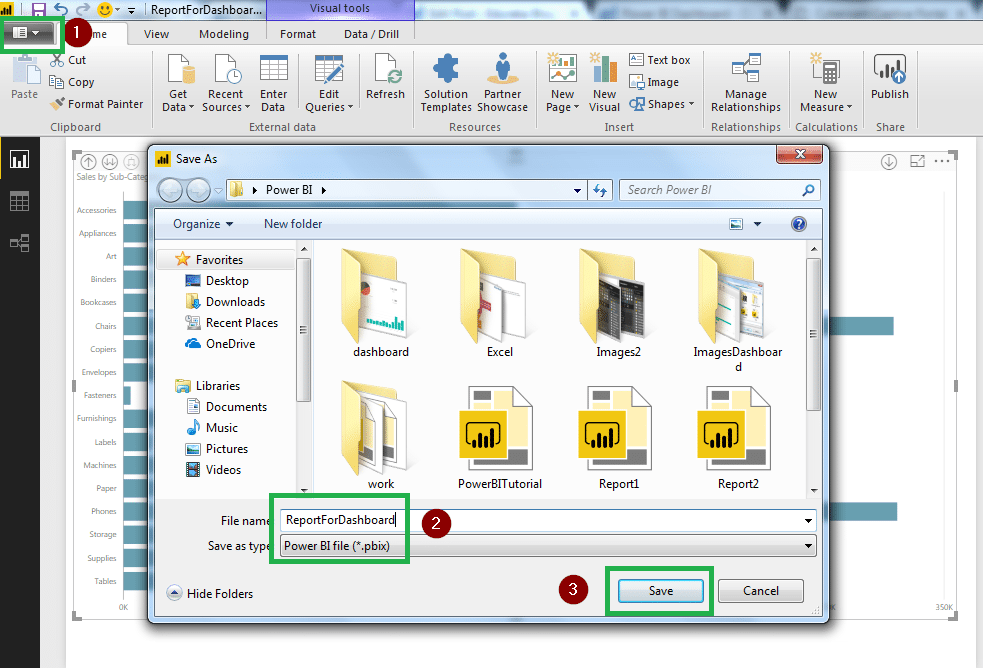Screen dimensions: 983x668
Task: Click the File name input field
Action: coord(548,520)
